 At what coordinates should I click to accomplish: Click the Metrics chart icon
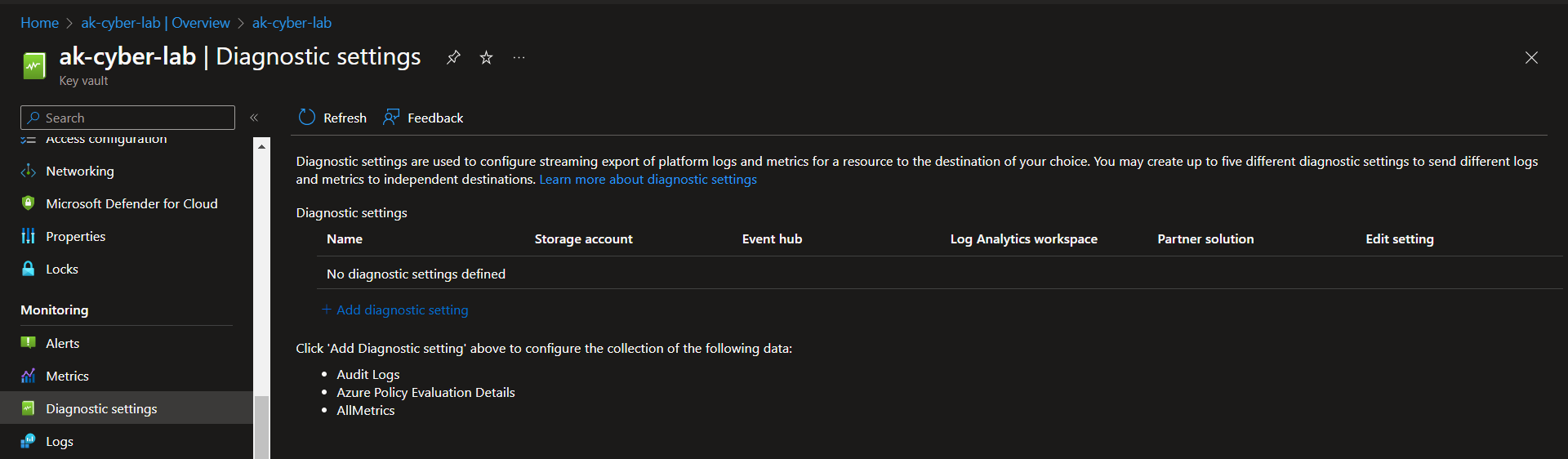(29, 376)
